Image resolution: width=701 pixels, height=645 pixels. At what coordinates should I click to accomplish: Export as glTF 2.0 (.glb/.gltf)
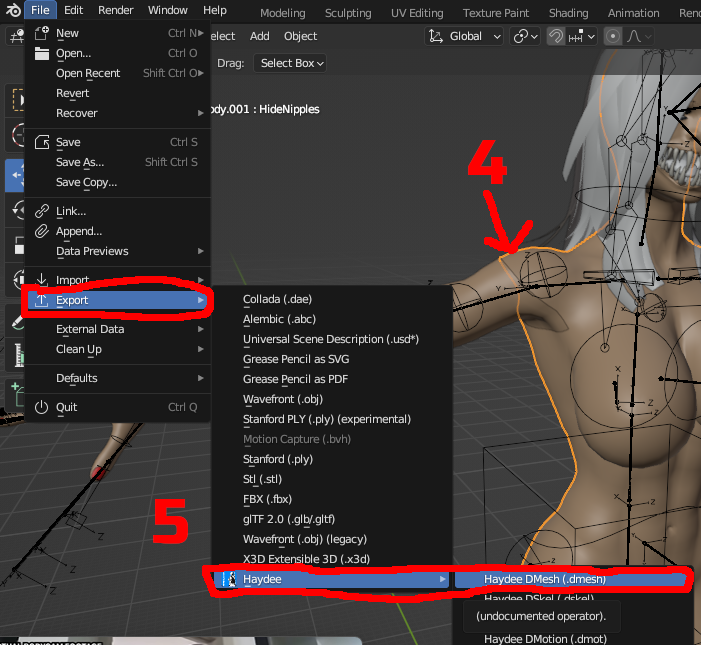pyautogui.click(x=332, y=519)
